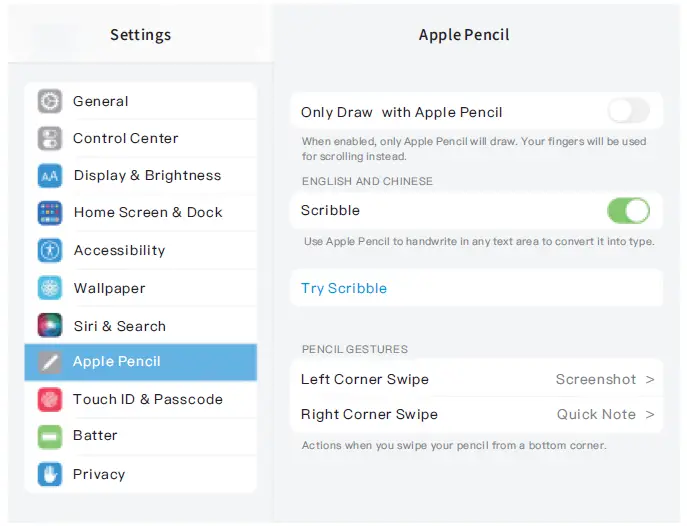Open Right Corner Swipe Quick Note chevron
This screenshot has width=687, height=526.
(650, 415)
